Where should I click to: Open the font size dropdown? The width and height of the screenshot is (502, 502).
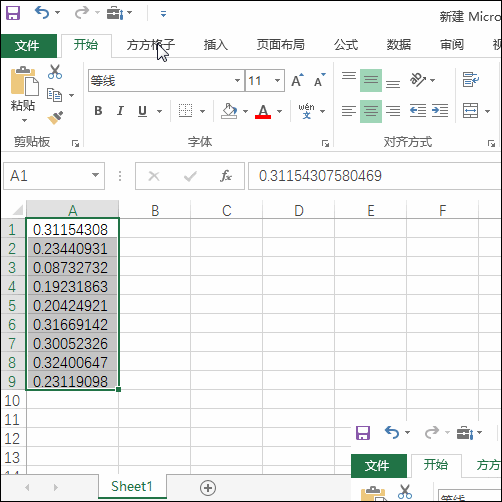click(277, 80)
